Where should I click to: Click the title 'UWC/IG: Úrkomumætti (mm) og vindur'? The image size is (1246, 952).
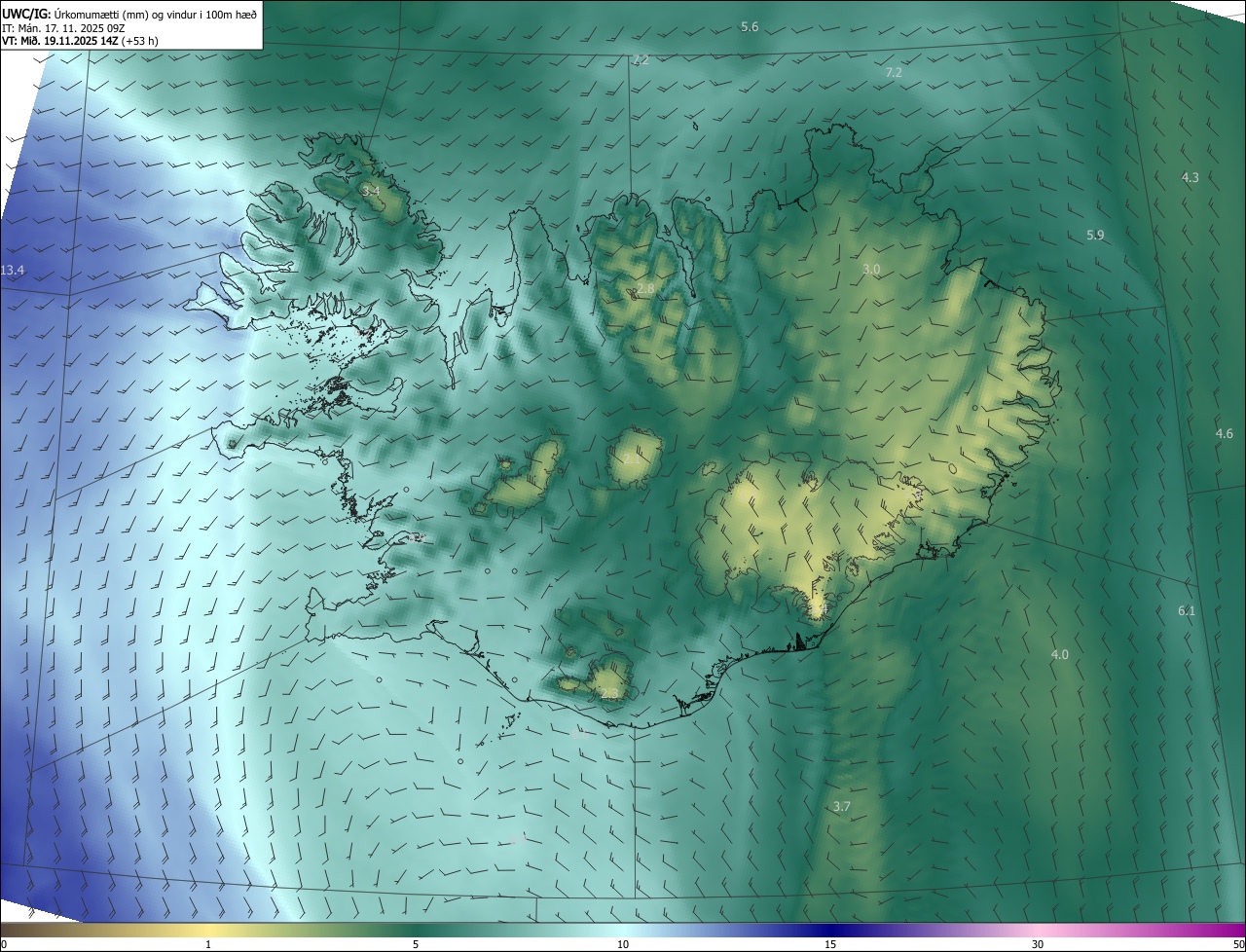(129, 14)
